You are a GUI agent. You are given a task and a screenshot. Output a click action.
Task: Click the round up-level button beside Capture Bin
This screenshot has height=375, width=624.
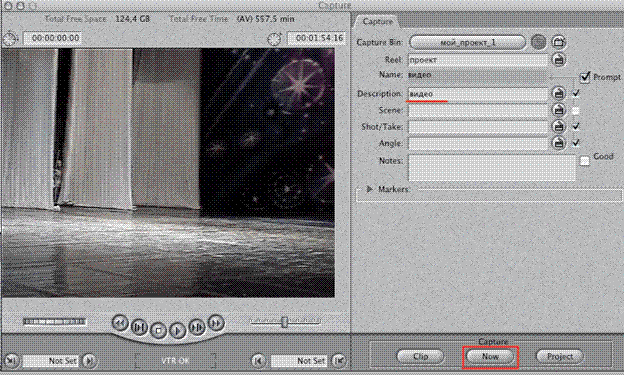pyautogui.click(x=538, y=42)
